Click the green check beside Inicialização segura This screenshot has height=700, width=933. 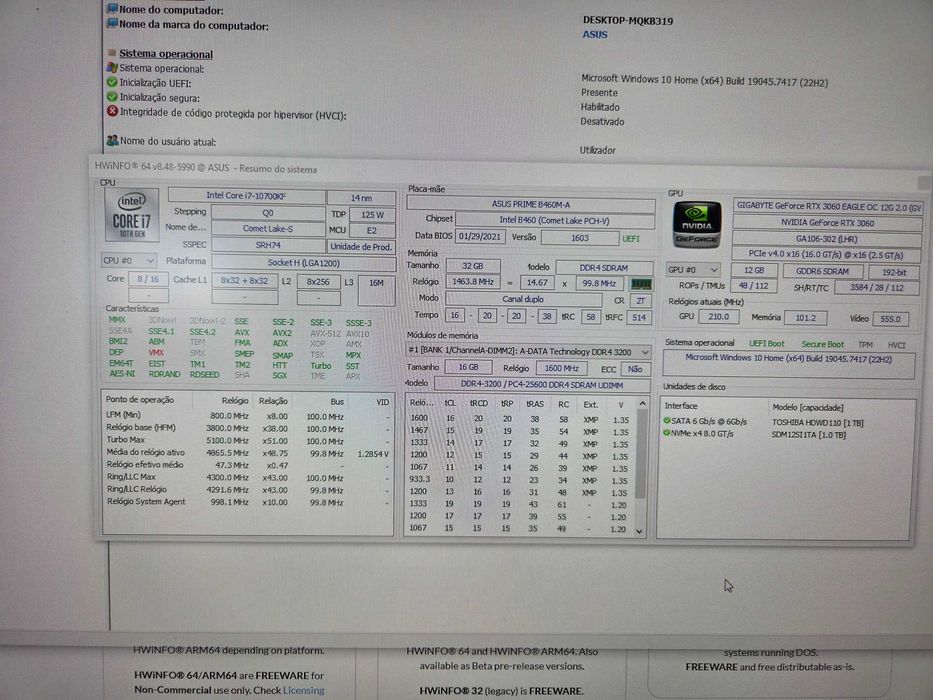112,97
